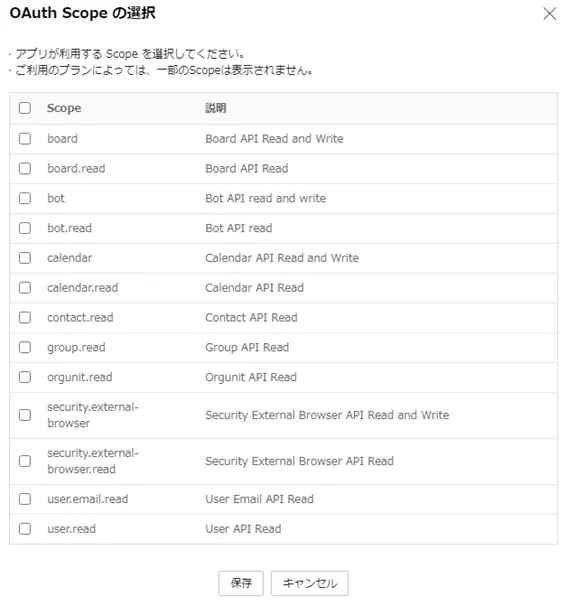Tick the group.read scope checkbox

(x=25, y=347)
